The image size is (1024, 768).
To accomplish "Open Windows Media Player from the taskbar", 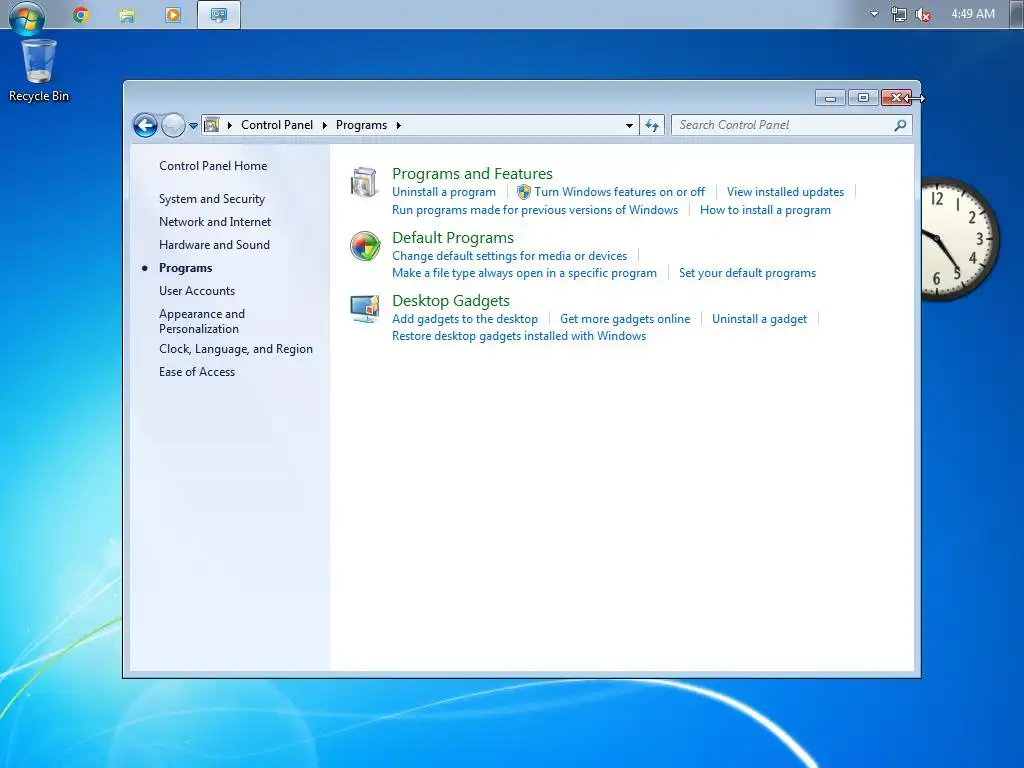I will pos(173,14).
